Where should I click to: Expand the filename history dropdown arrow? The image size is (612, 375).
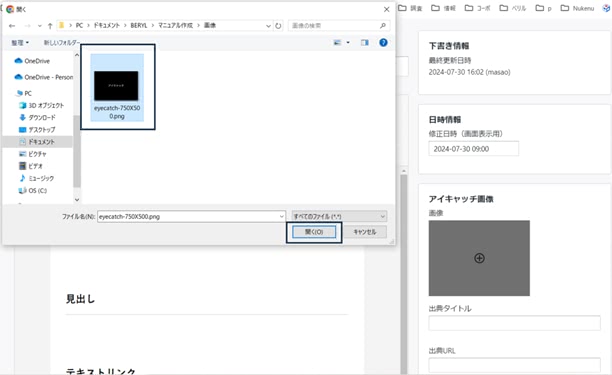[281, 217]
